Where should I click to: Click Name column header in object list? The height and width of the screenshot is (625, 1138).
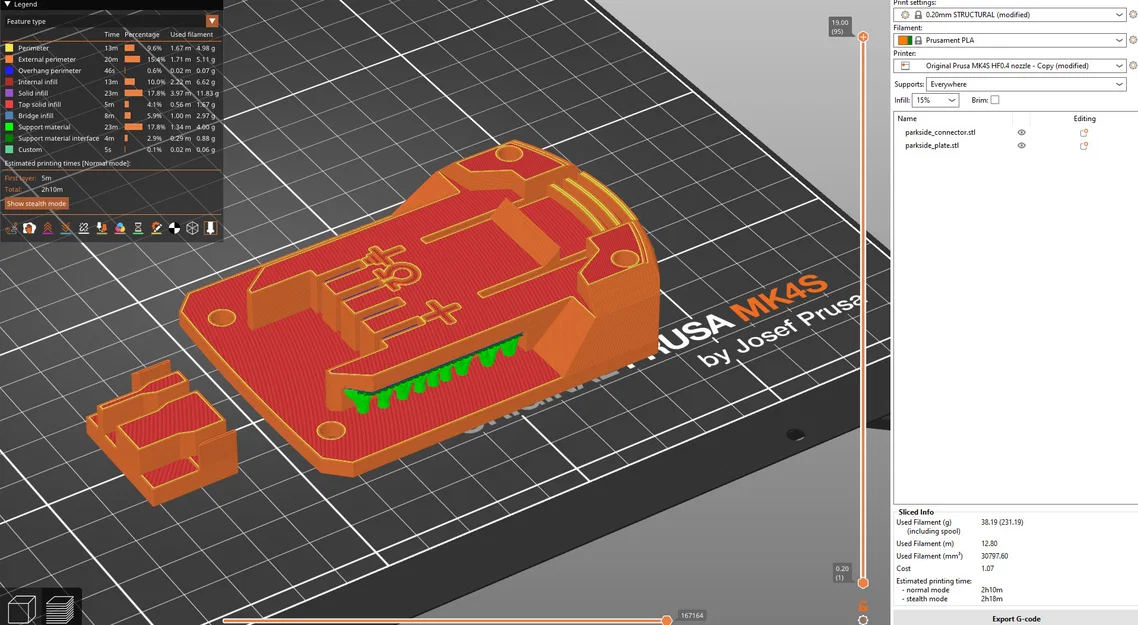906,118
